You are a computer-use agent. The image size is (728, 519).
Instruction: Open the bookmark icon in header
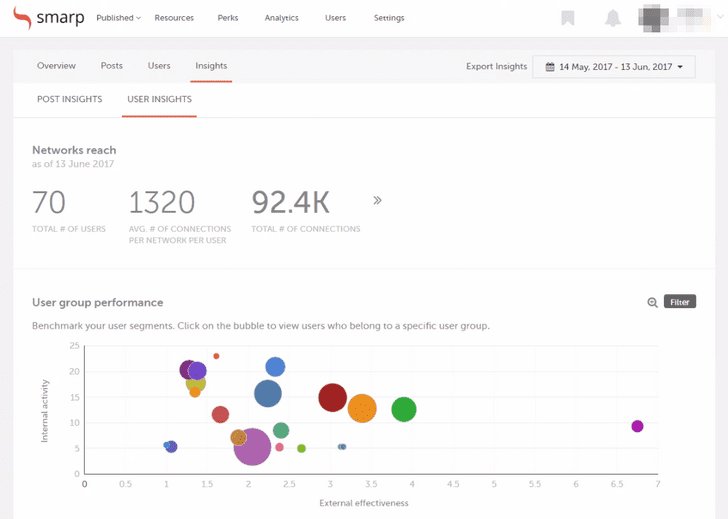point(568,18)
